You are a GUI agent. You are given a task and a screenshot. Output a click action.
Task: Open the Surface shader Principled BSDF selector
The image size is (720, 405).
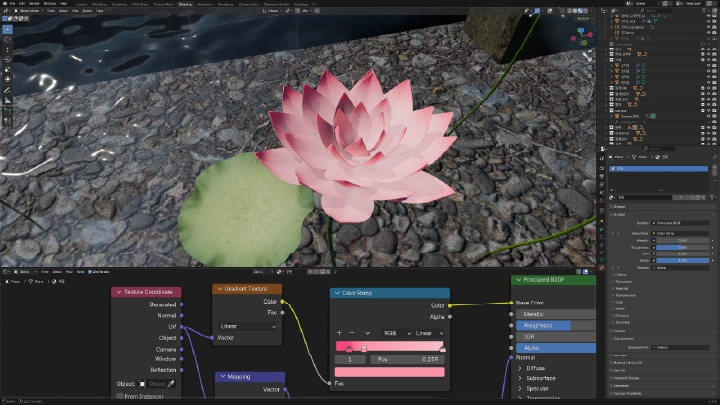point(681,223)
